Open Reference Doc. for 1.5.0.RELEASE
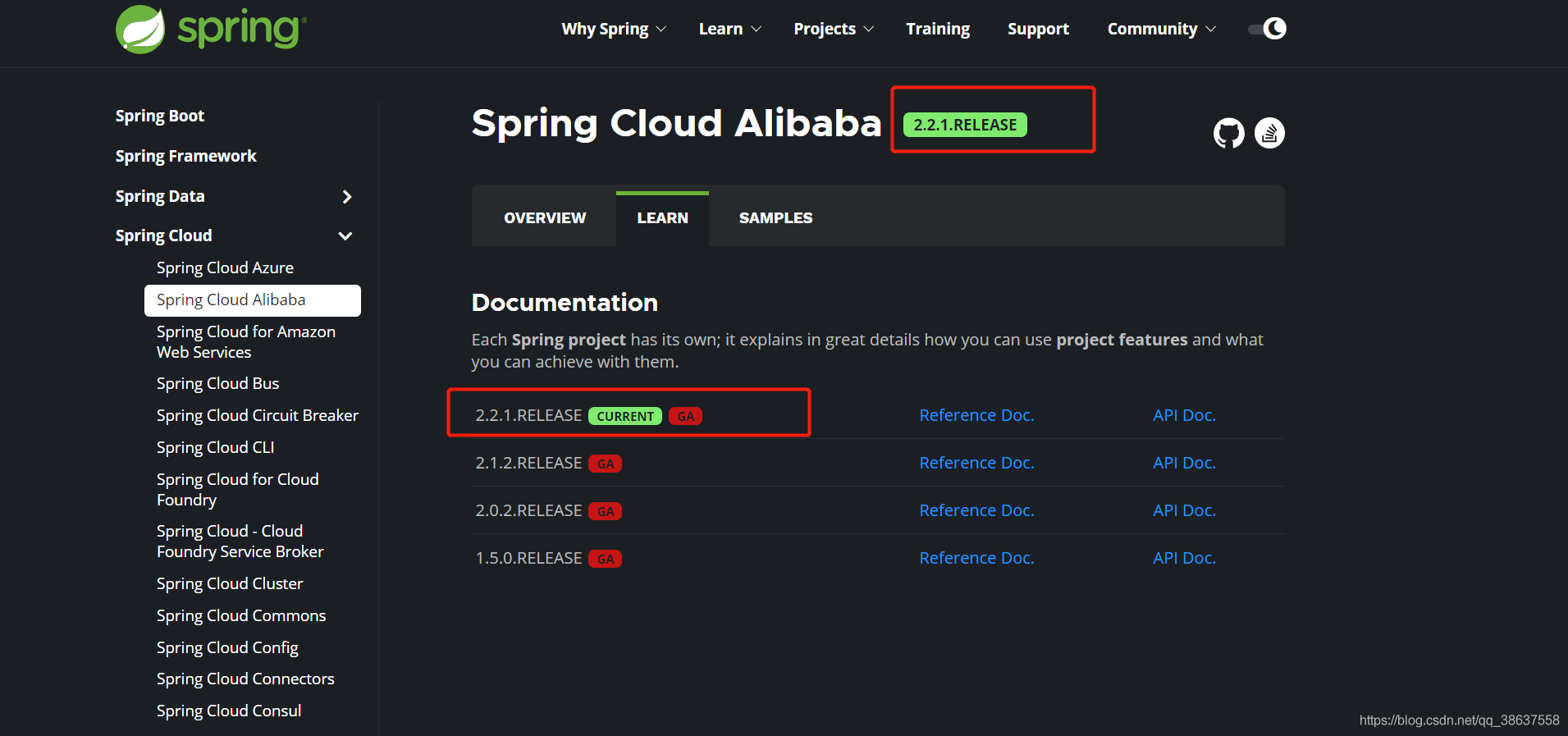The image size is (1568, 736). point(976,558)
